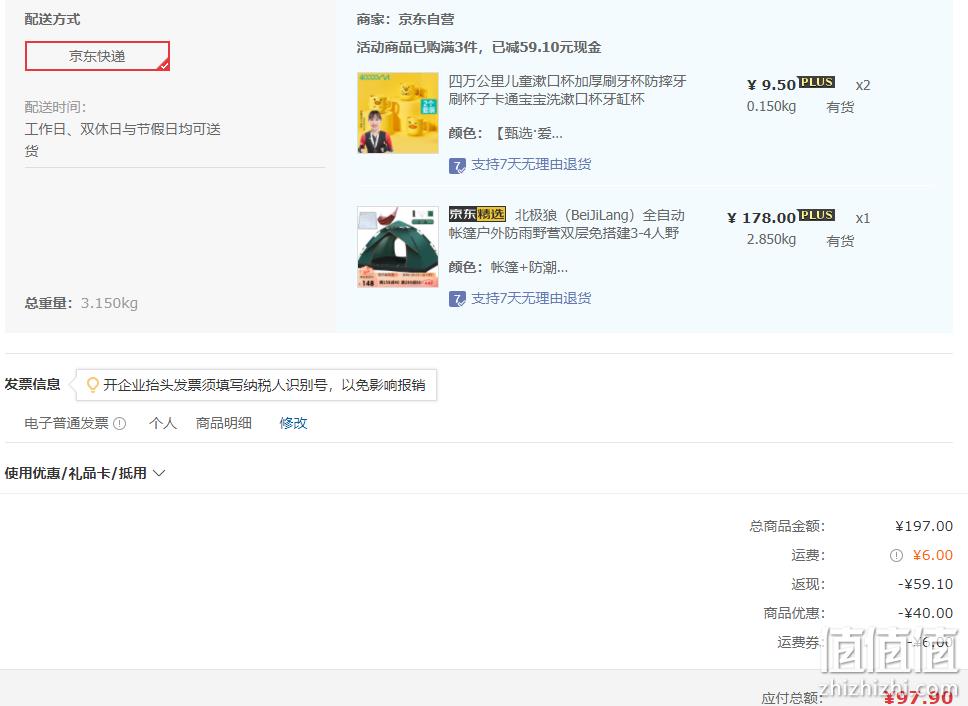Click the 活动商品已购满3件 promotion text
The width and height of the screenshot is (968, 706).
[478, 48]
